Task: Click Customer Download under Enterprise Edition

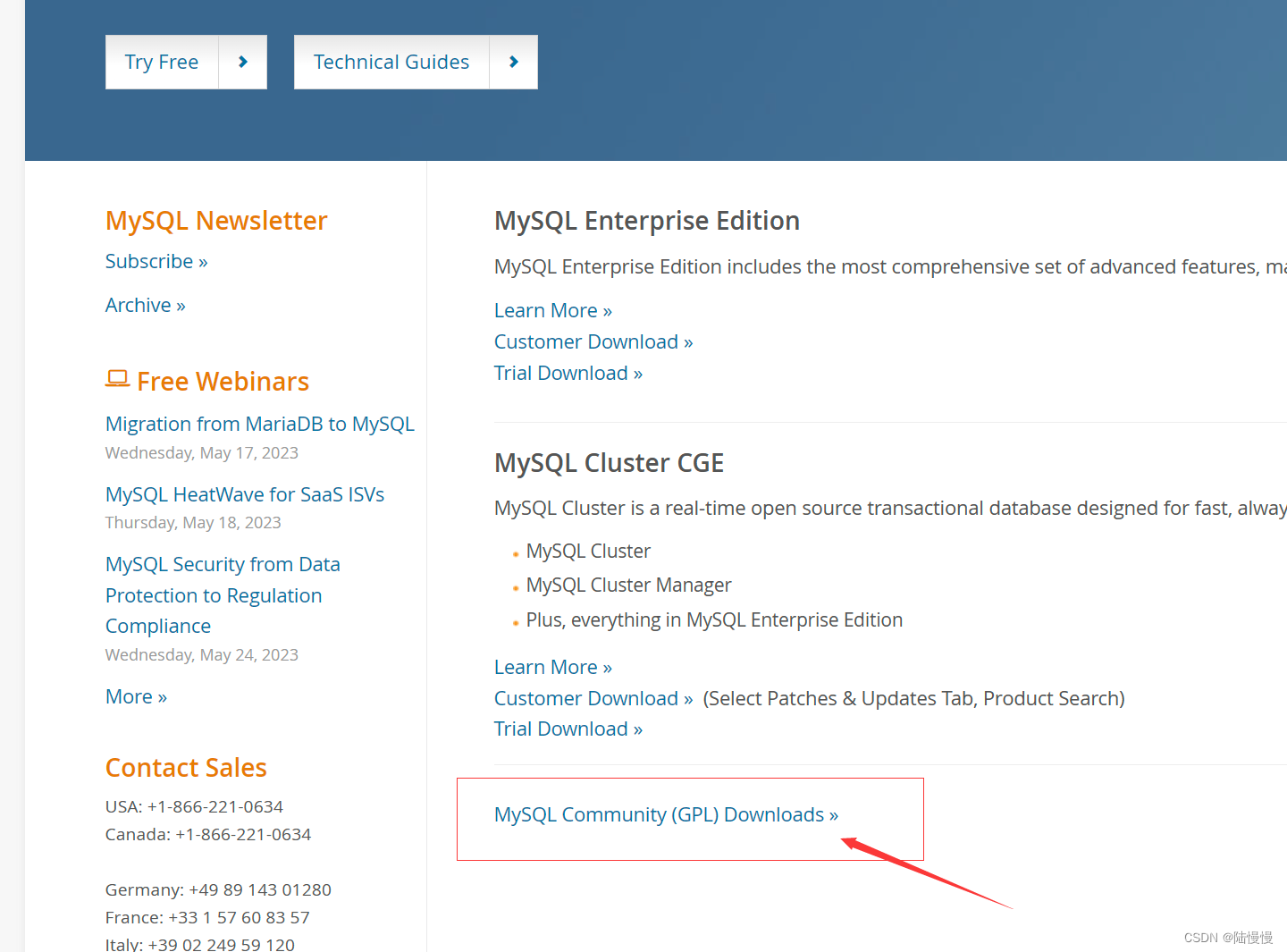Action: click(593, 341)
